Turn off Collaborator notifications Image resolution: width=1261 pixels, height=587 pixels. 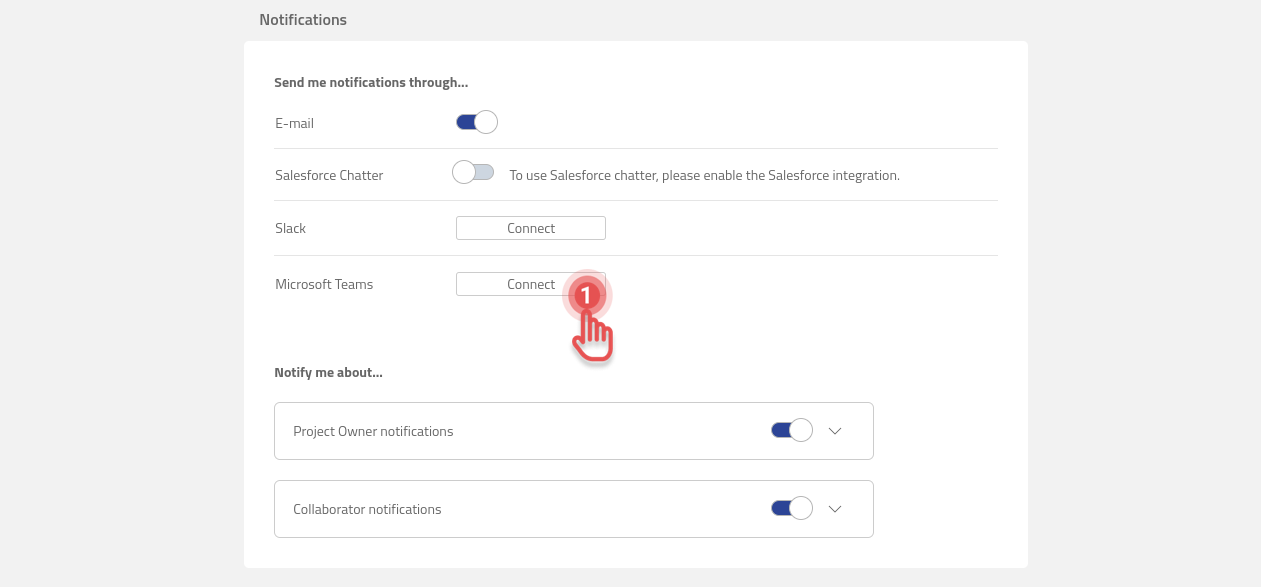pos(791,507)
